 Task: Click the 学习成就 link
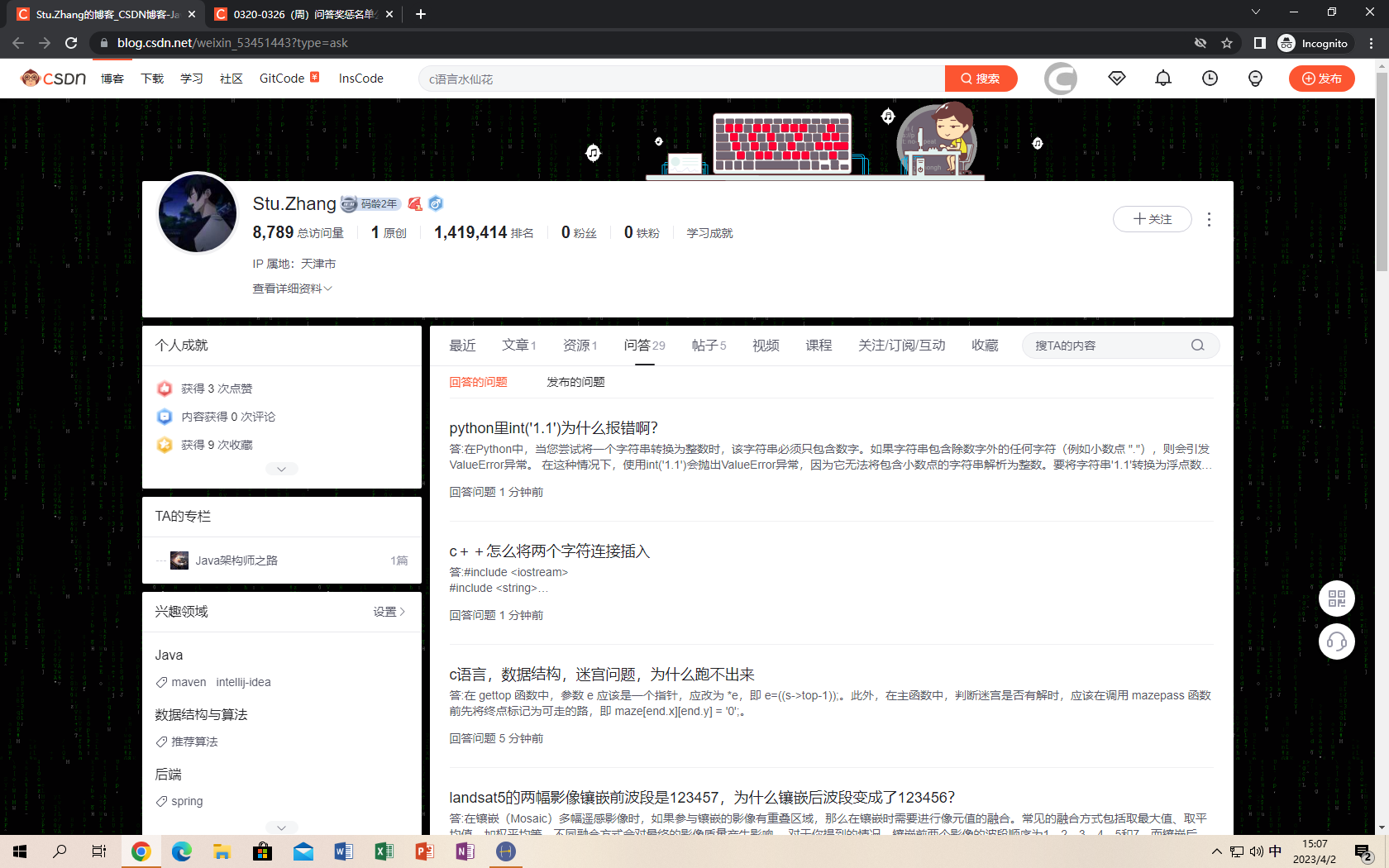[709, 233]
